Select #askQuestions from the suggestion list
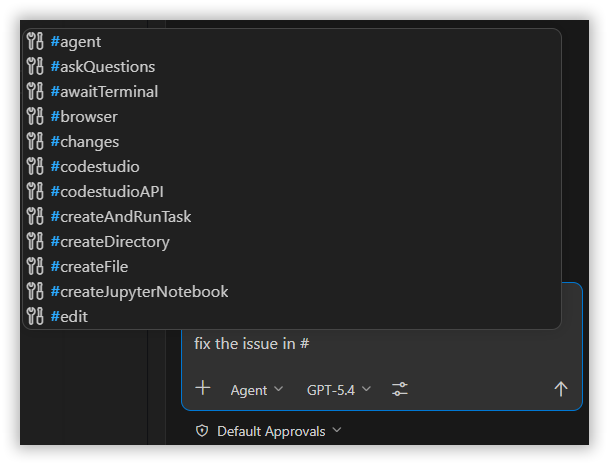Viewport: 609px width, 465px height. [x=292, y=66]
